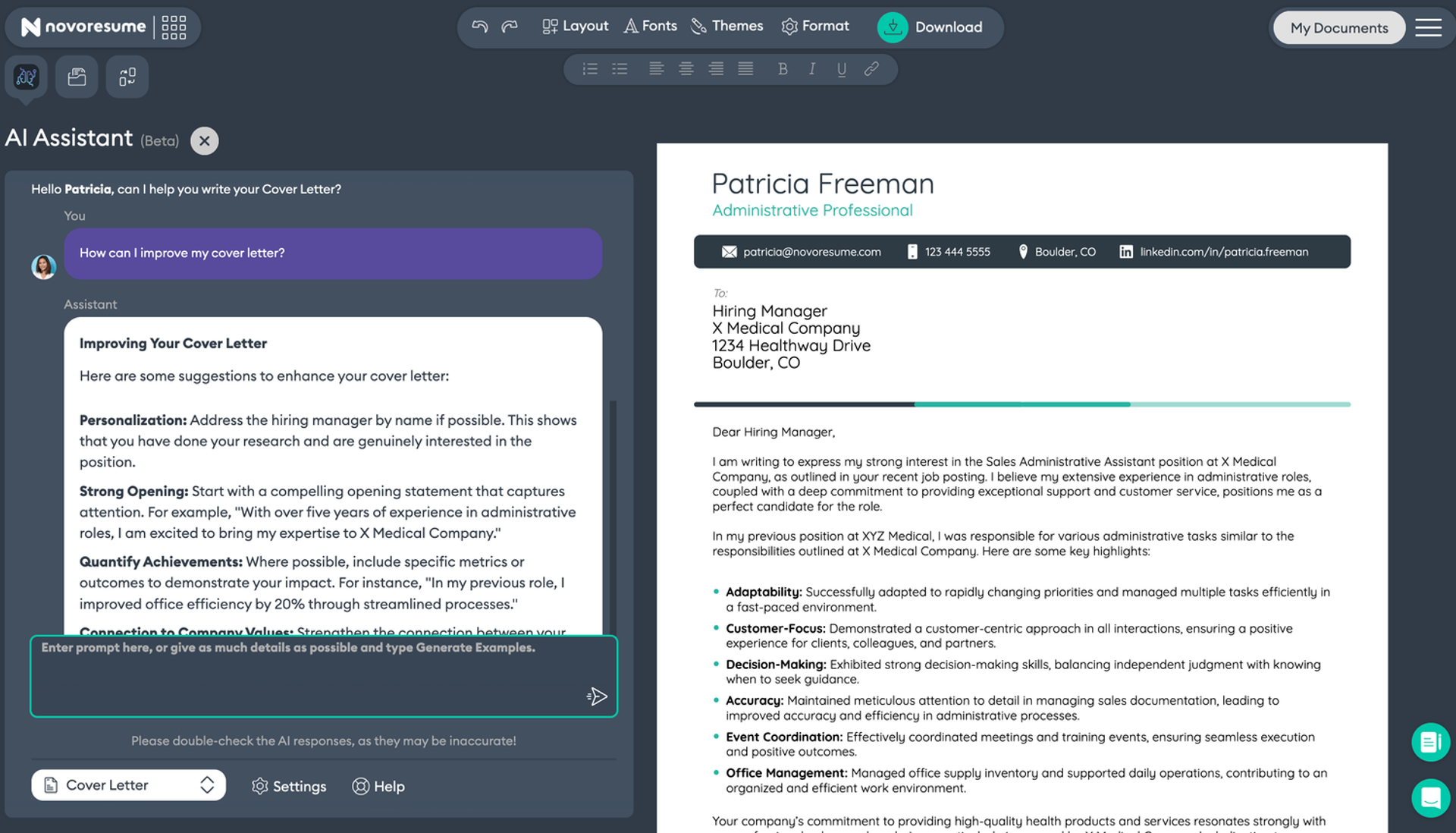Open the Themes menu
Screen dimensions: 1456x833
tap(727, 27)
